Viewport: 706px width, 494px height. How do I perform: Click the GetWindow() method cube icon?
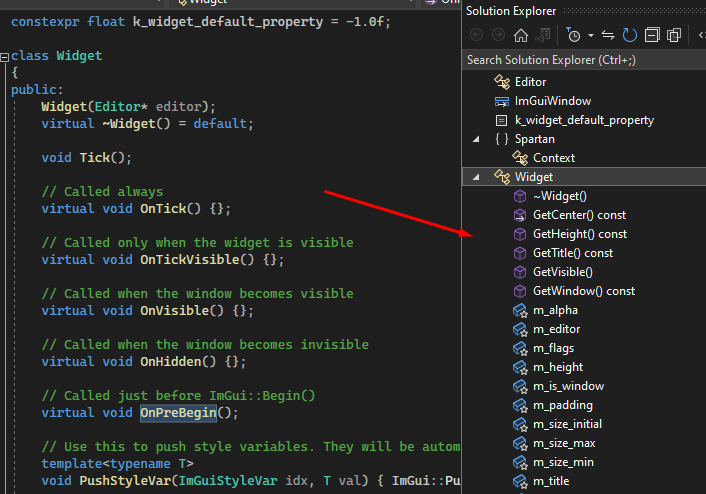point(520,291)
